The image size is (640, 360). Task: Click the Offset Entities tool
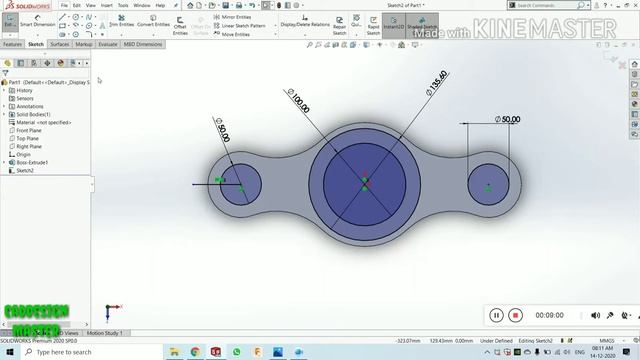[x=180, y=26]
